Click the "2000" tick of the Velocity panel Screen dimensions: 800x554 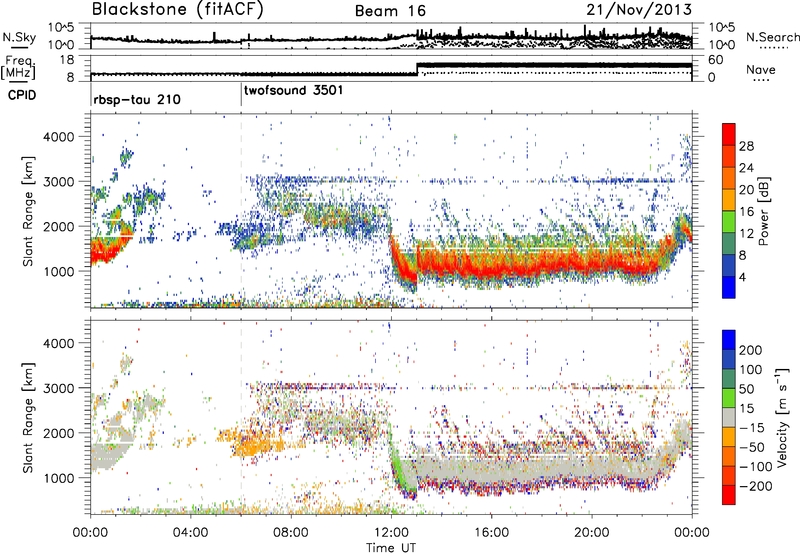click(58, 433)
